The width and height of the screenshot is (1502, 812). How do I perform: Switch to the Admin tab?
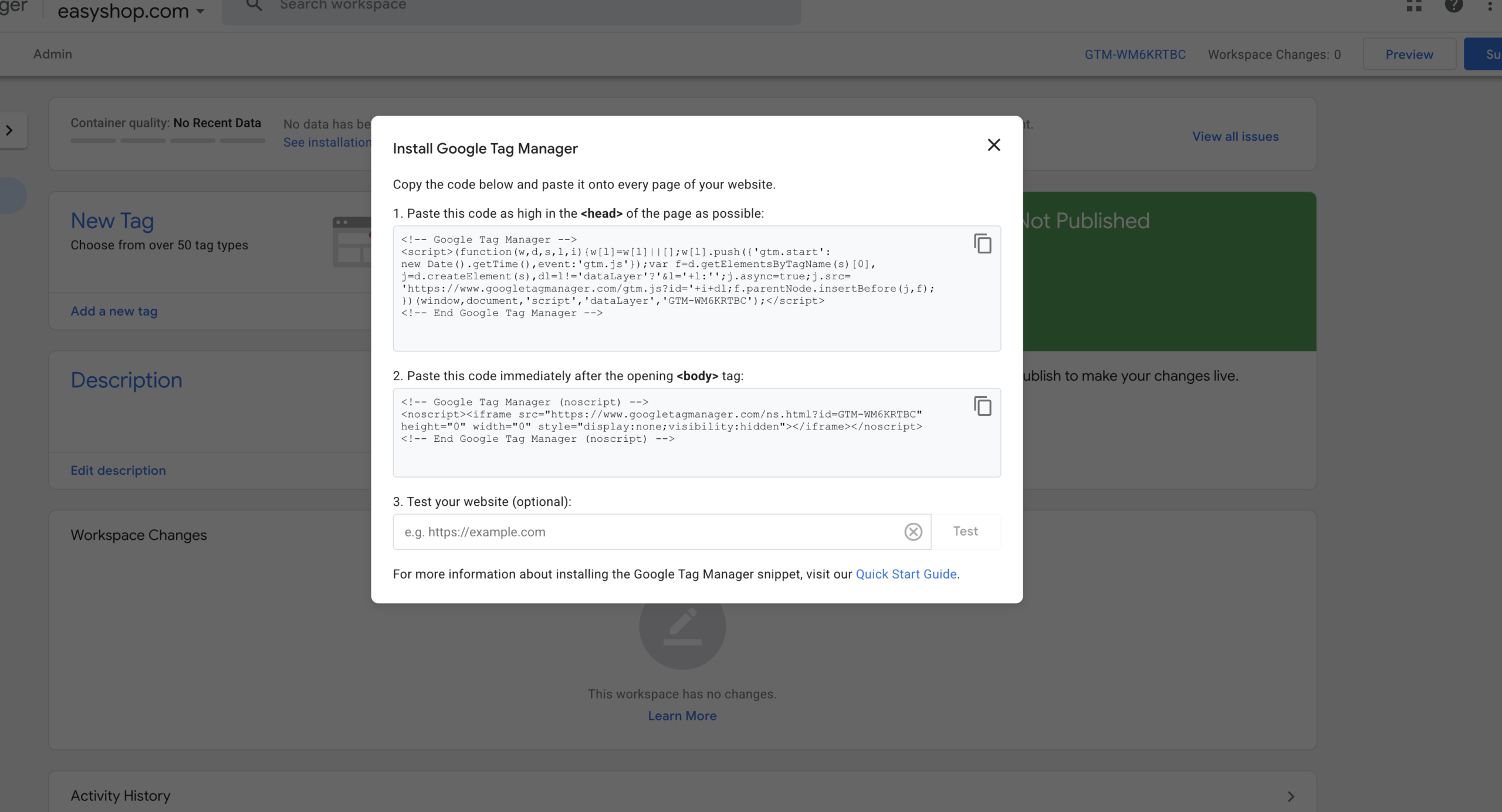tap(53, 54)
